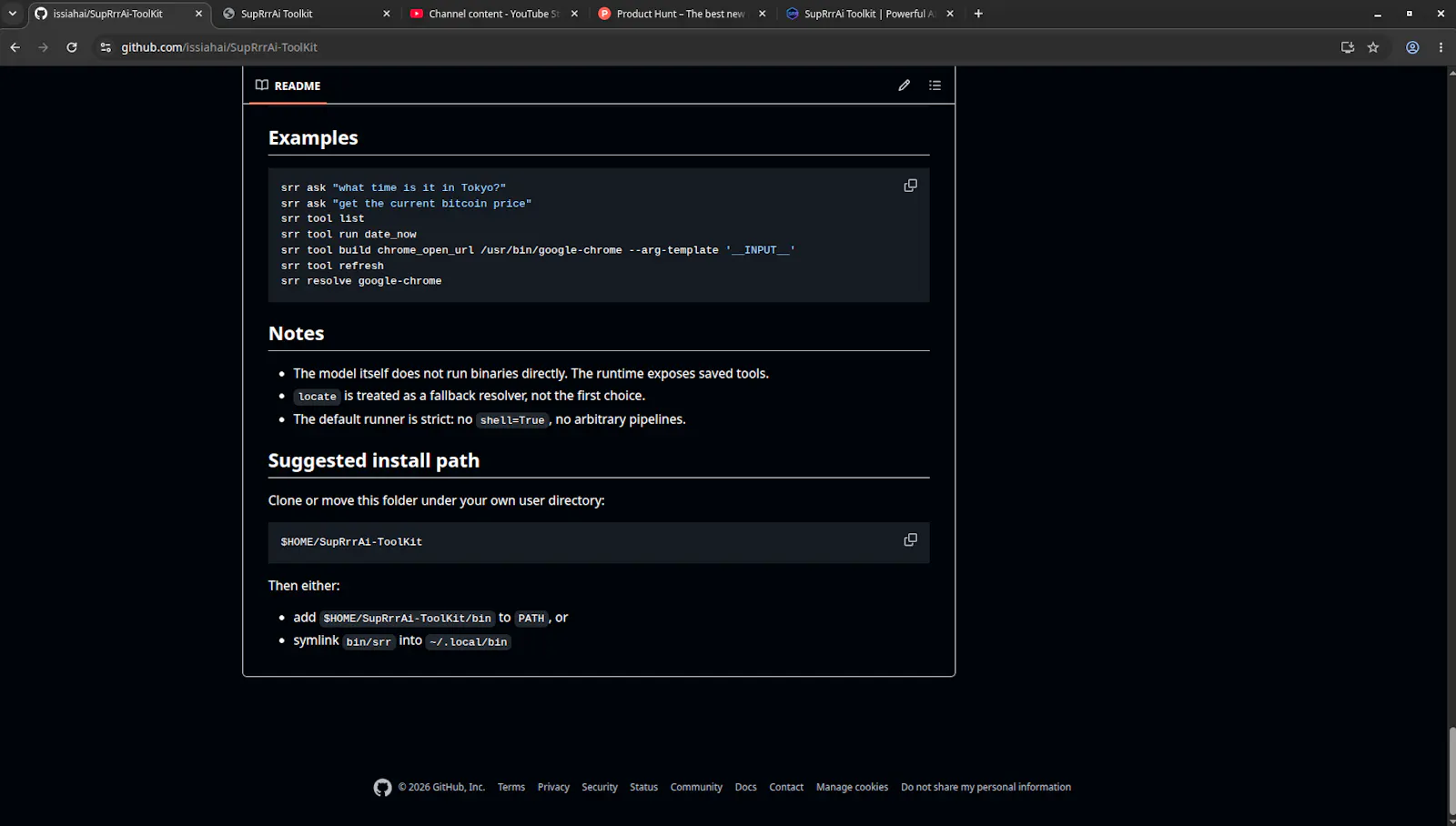The image size is (1456, 826).
Task: Open the README outline list icon
Action: [935, 86]
